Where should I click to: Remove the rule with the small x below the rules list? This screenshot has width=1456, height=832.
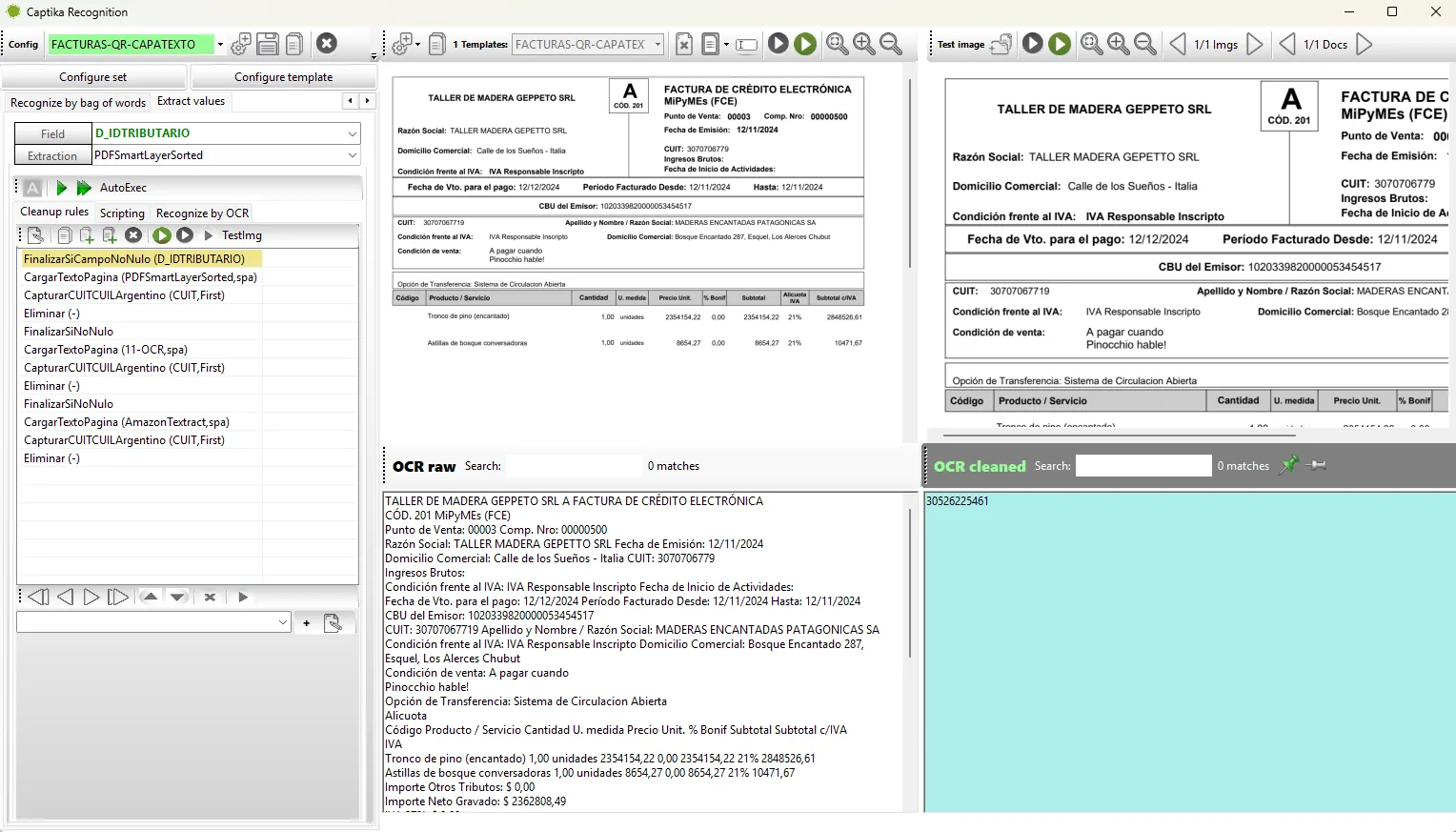pos(210,598)
